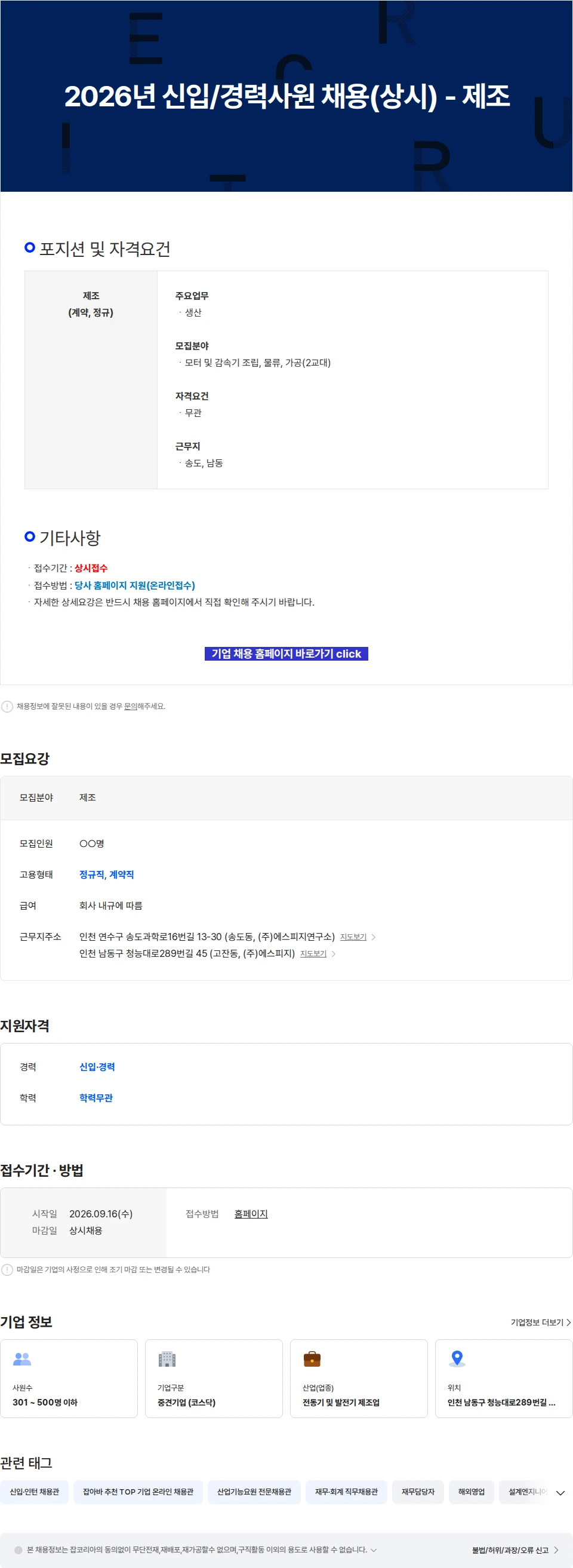Screen dimensions: 573x1568
Task: Click the info icon beside 마감일은 기업의 사정으로
Action: pos(7,1270)
